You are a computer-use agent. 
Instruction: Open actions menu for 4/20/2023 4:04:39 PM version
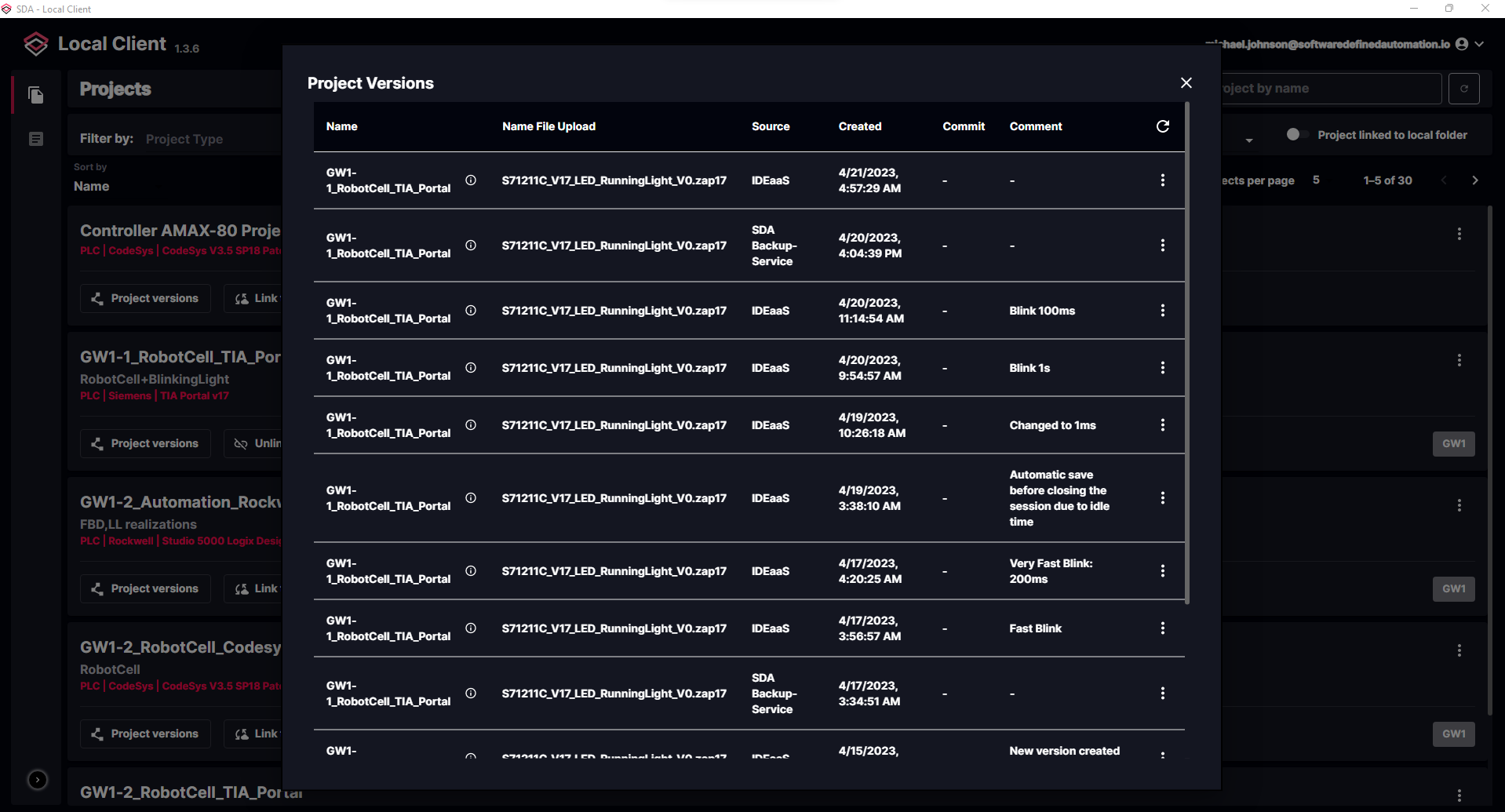click(1162, 246)
